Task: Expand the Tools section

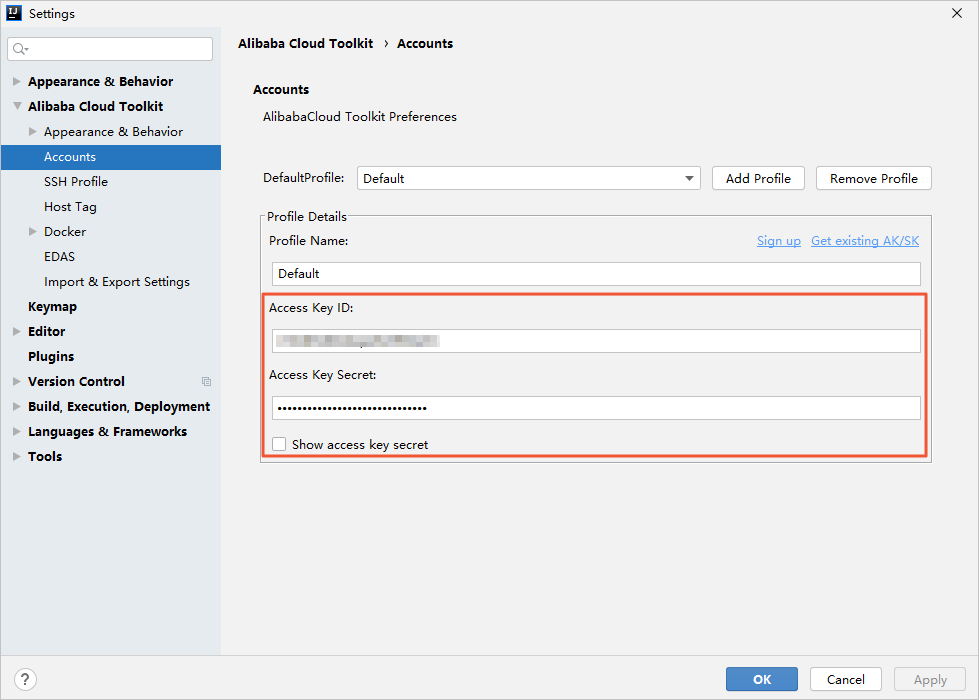Action: [17, 456]
